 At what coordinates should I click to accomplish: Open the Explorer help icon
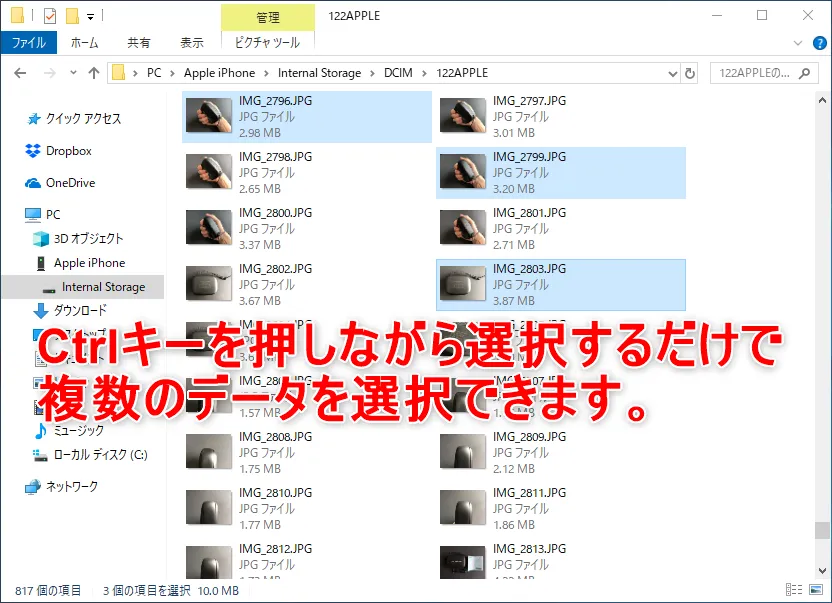[819, 43]
